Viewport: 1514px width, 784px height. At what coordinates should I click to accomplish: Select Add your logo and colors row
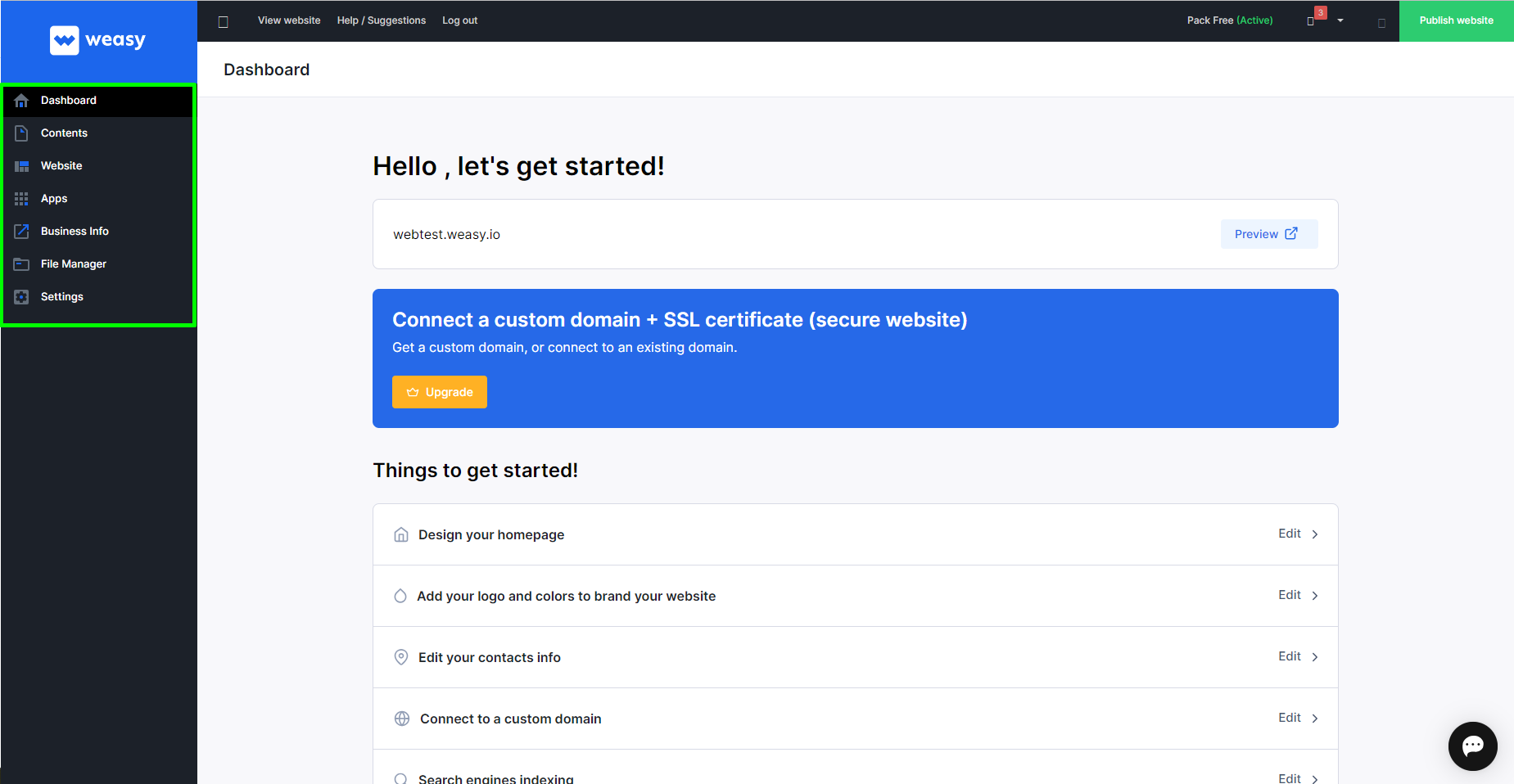point(856,596)
